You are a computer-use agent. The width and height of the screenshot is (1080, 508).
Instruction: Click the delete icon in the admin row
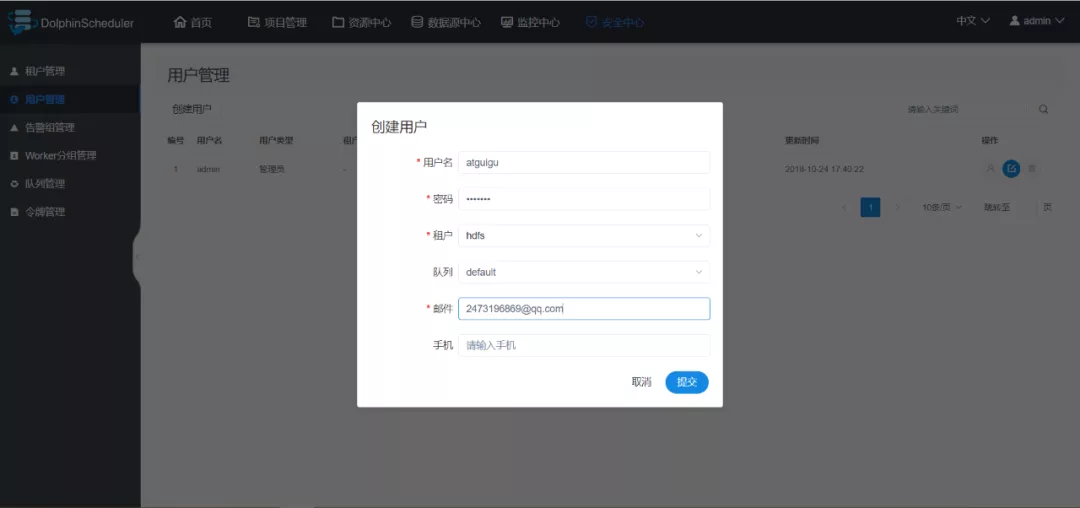[x=1031, y=169]
